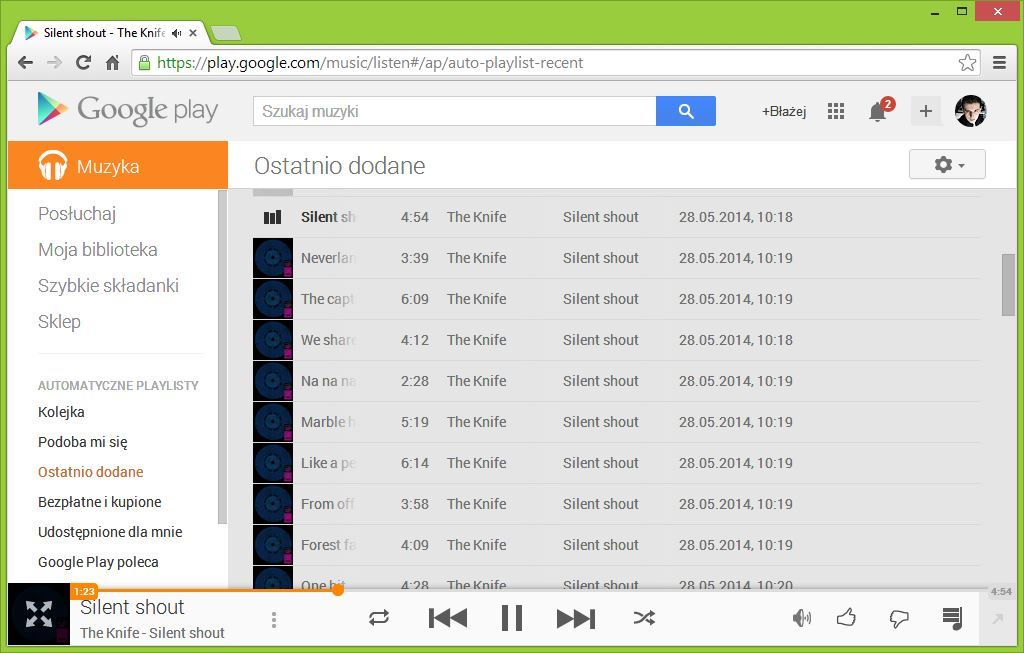Screen dimensions: 1024x653
Task: Select the Na na na track title
Action: (x=328, y=381)
